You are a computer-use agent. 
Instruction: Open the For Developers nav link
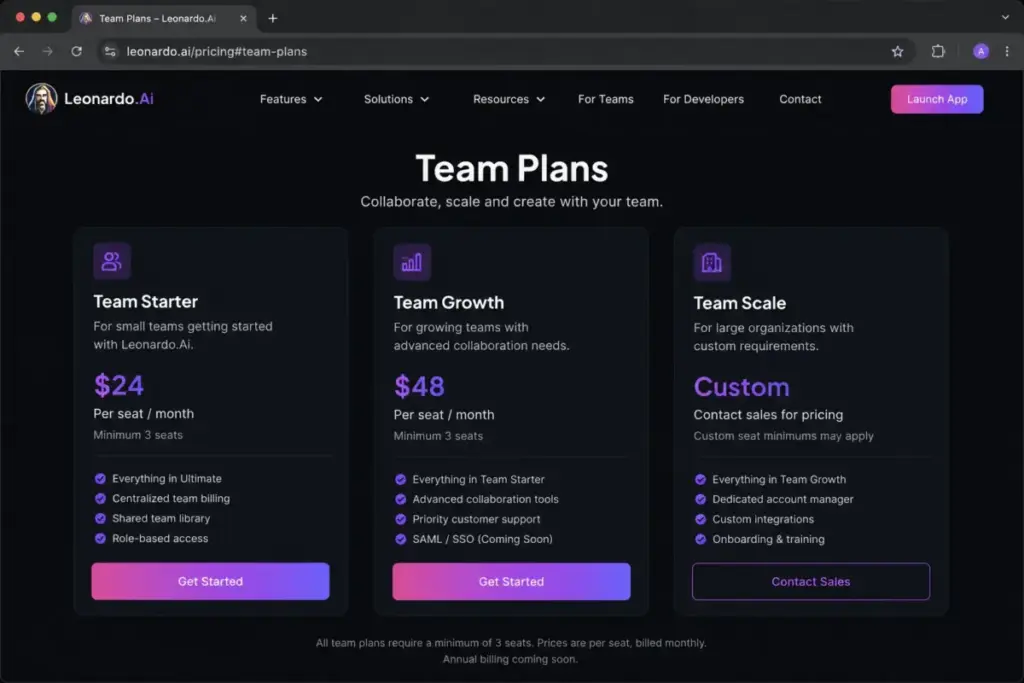click(x=703, y=99)
